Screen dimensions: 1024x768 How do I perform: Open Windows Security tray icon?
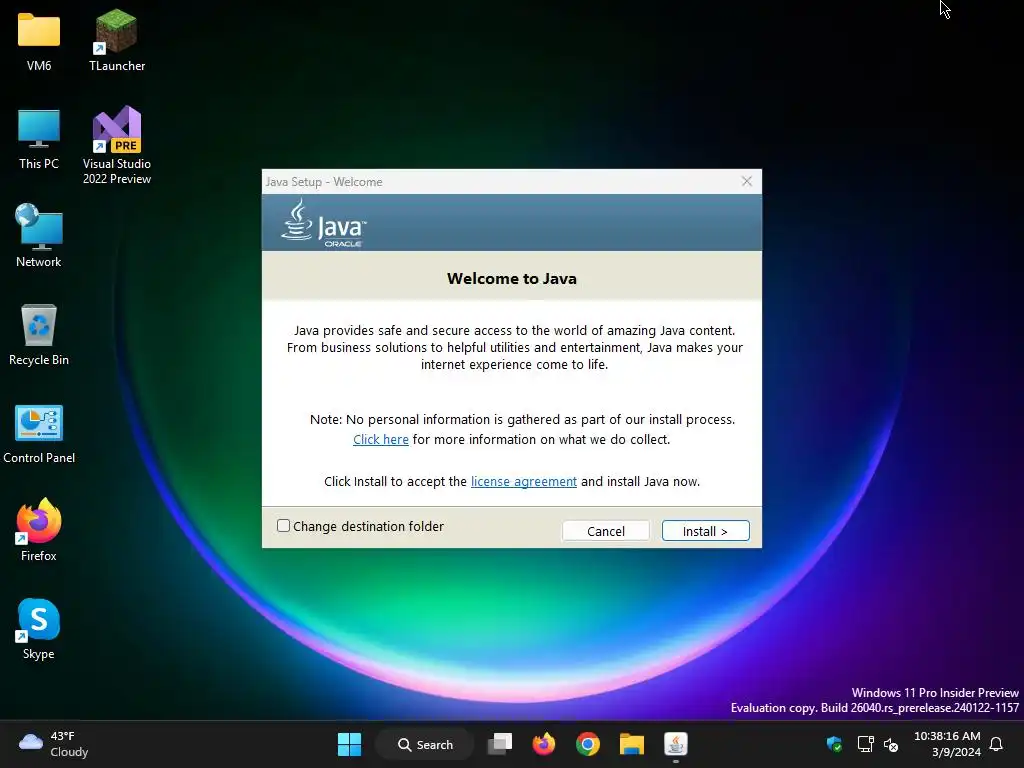pos(834,744)
